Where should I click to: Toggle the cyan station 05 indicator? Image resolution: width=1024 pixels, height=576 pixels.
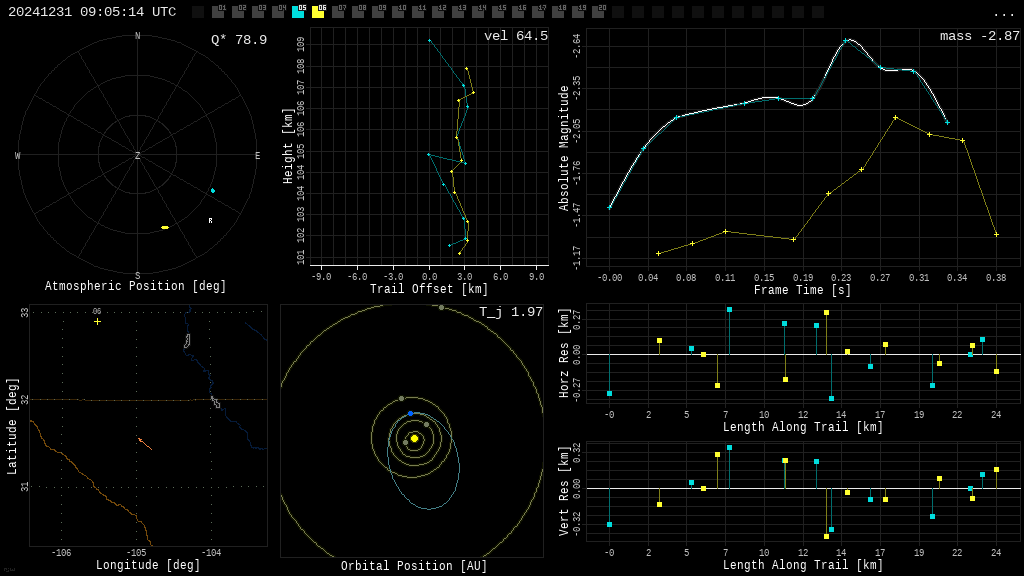[x=298, y=12]
